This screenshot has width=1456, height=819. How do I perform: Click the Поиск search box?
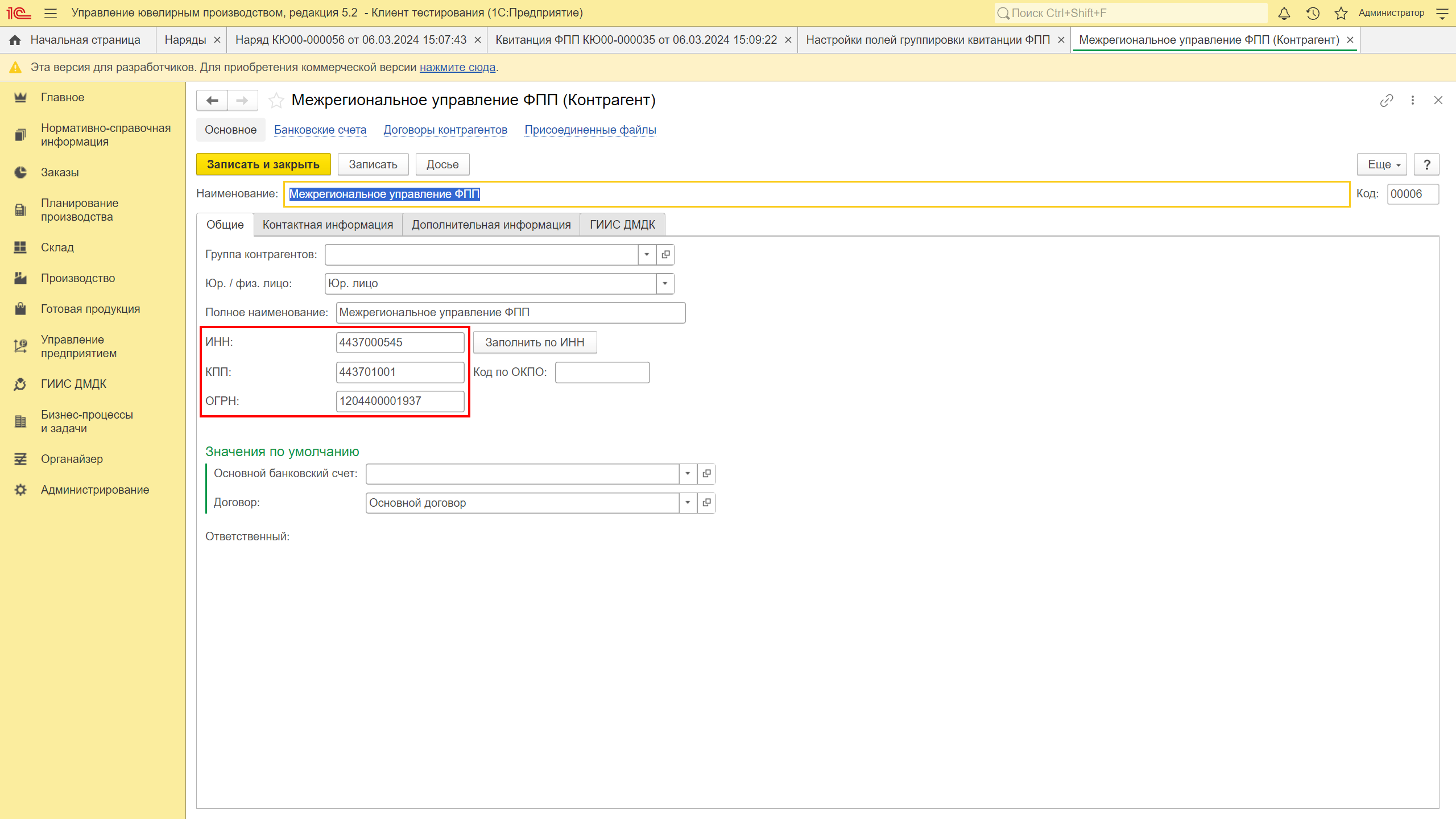(x=1131, y=13)
